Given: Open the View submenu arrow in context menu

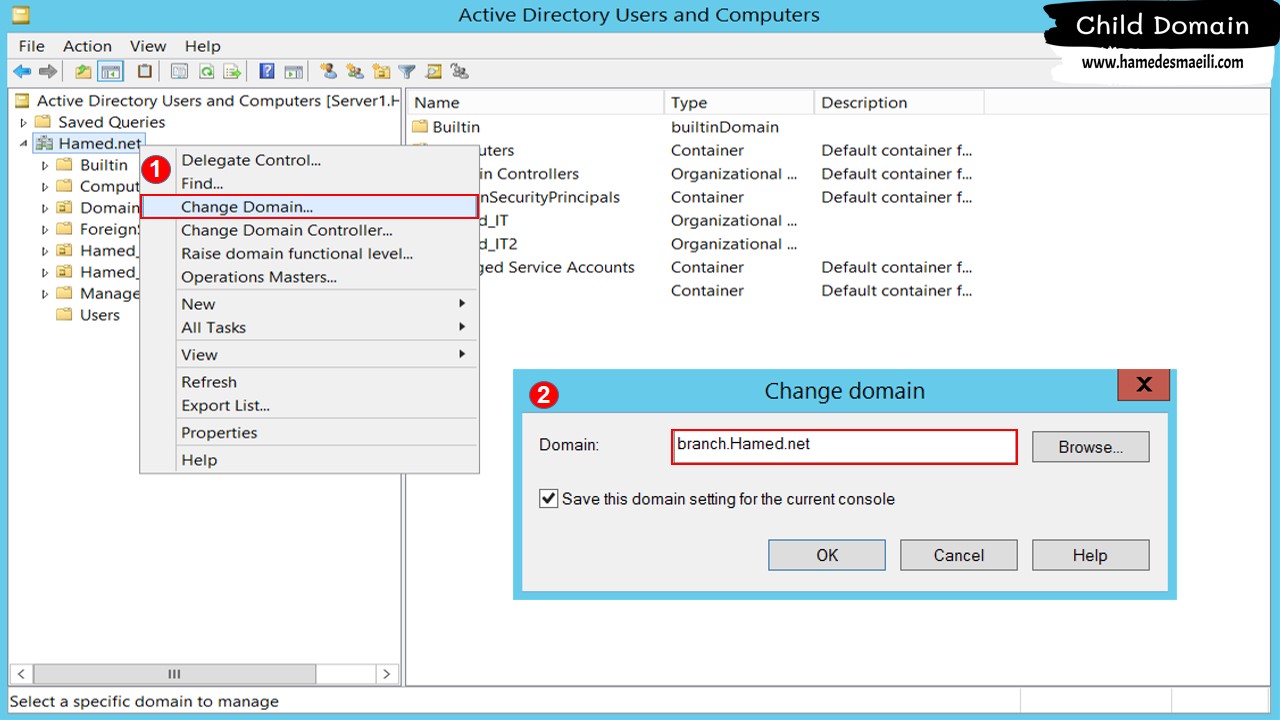Looking at the screenshot, I should (x=462, y=354).
